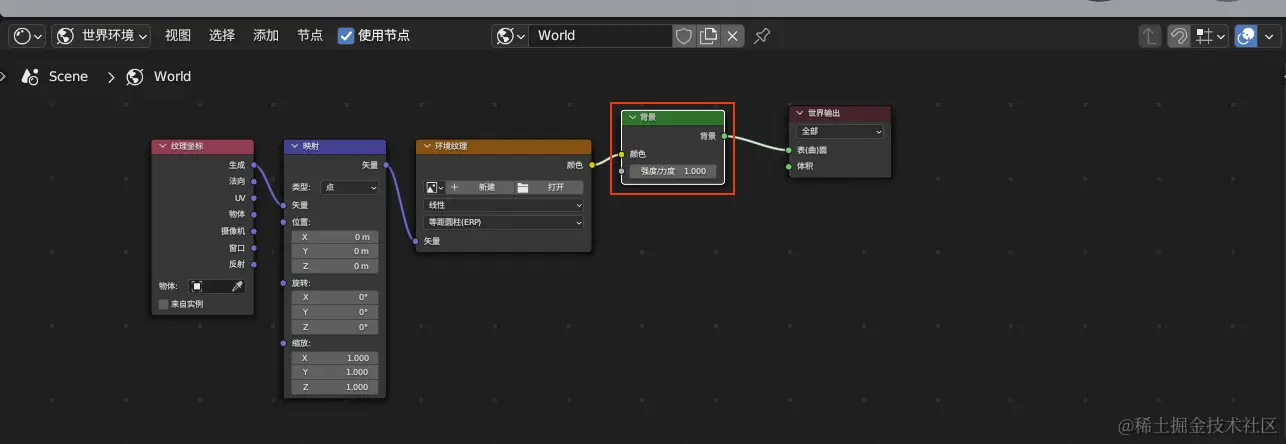The image size is (1286, 444).
Task: Toggle the 来自实例 checkbox
Action: tap(164, 304)
